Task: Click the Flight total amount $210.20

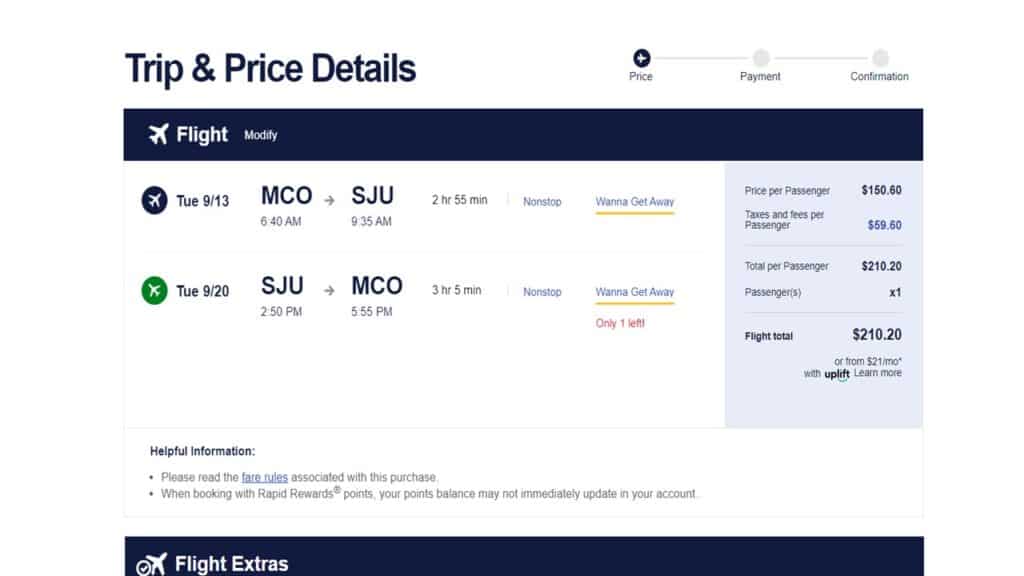Action: [876, 335]
